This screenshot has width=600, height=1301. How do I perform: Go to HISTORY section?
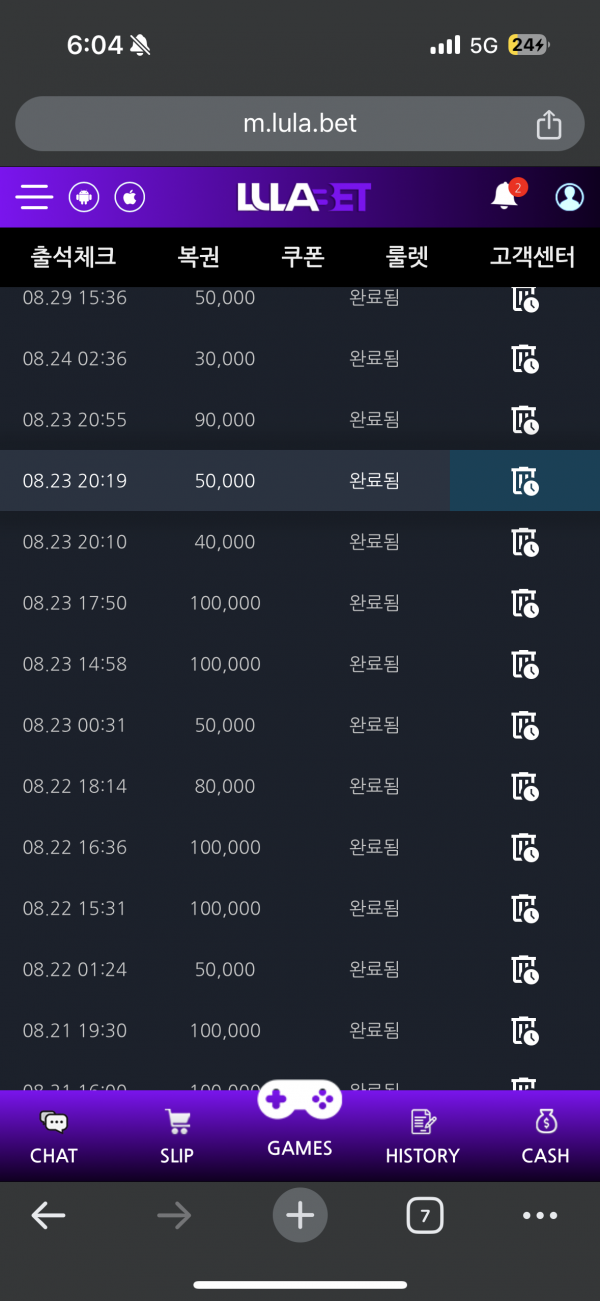tap(422, 1138)
